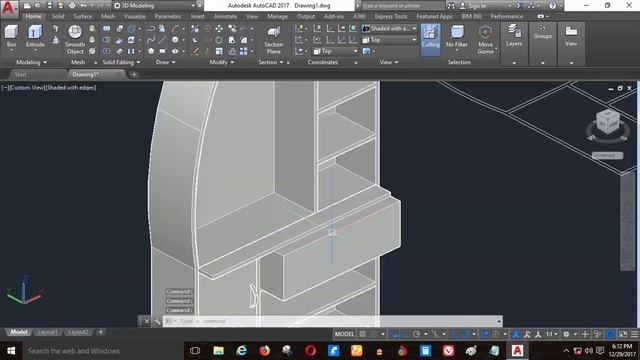Click the Undo arrow in quick access
The width and height of the screenshot is (640, 360).
click(84, 6)
